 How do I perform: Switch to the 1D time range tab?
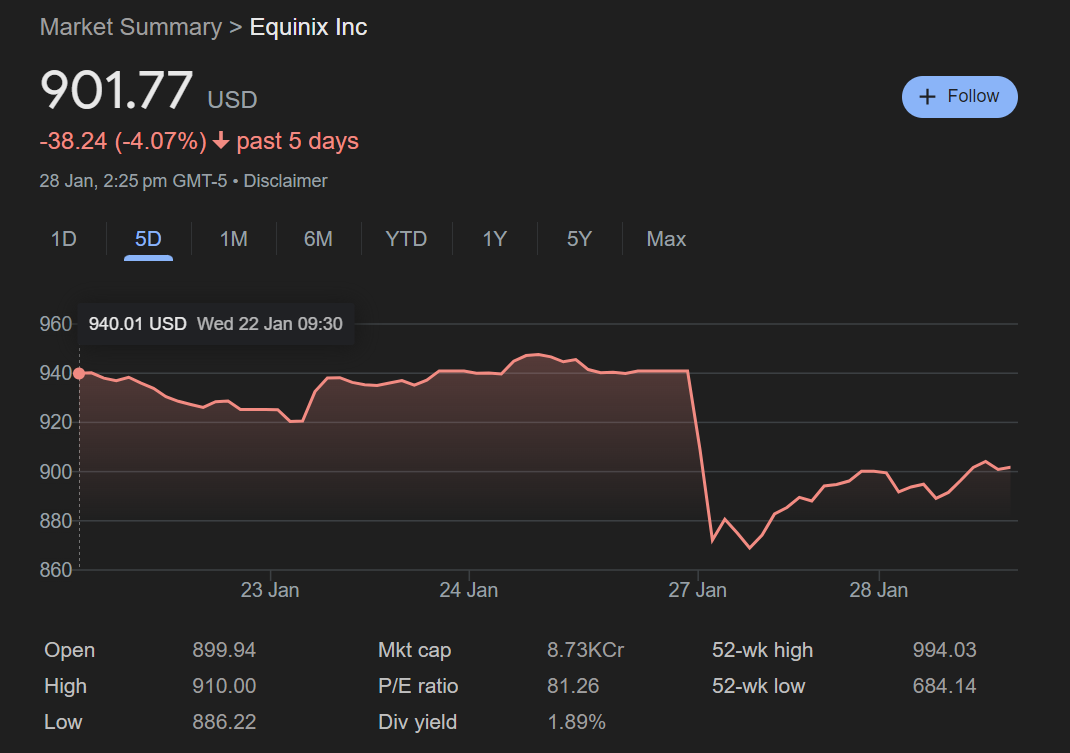64,239
